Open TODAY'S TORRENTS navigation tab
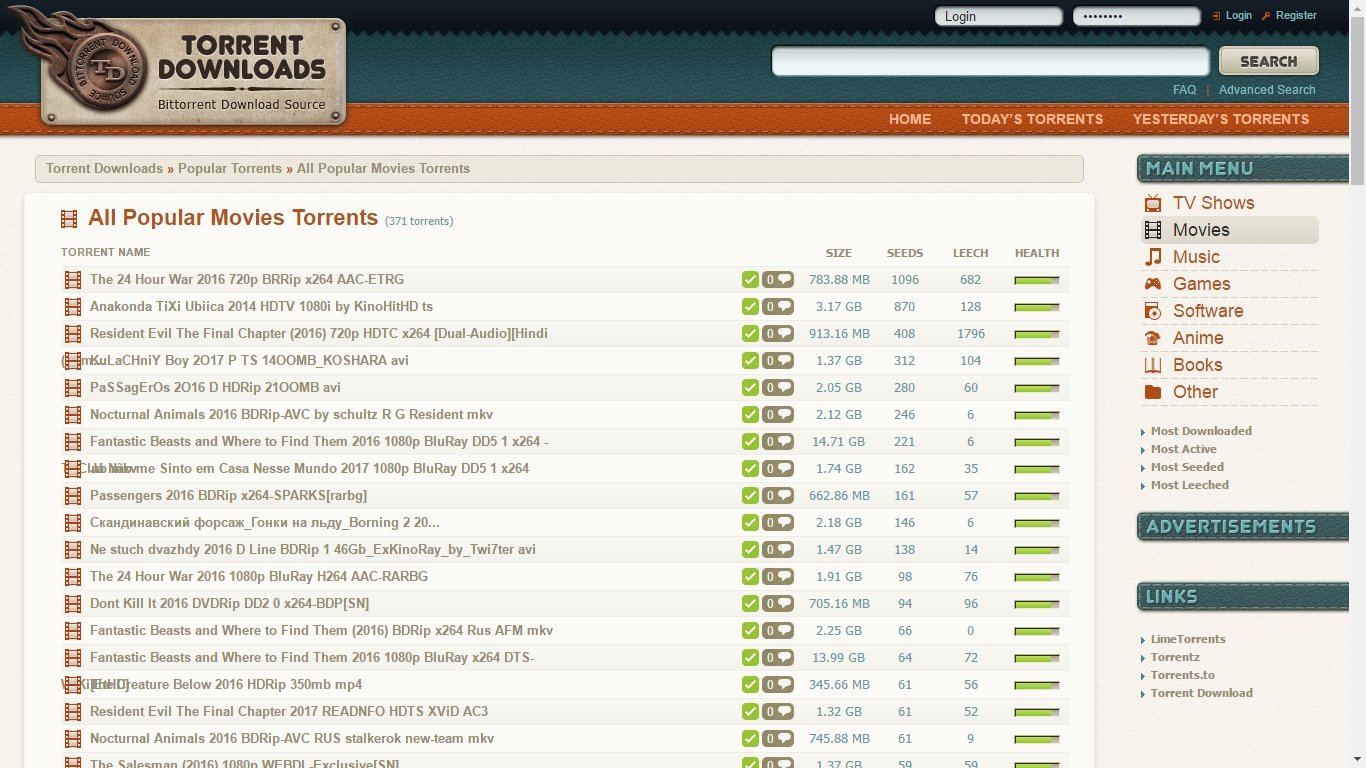Viewport: 1366px width, 768px height. pos(1032,119)
